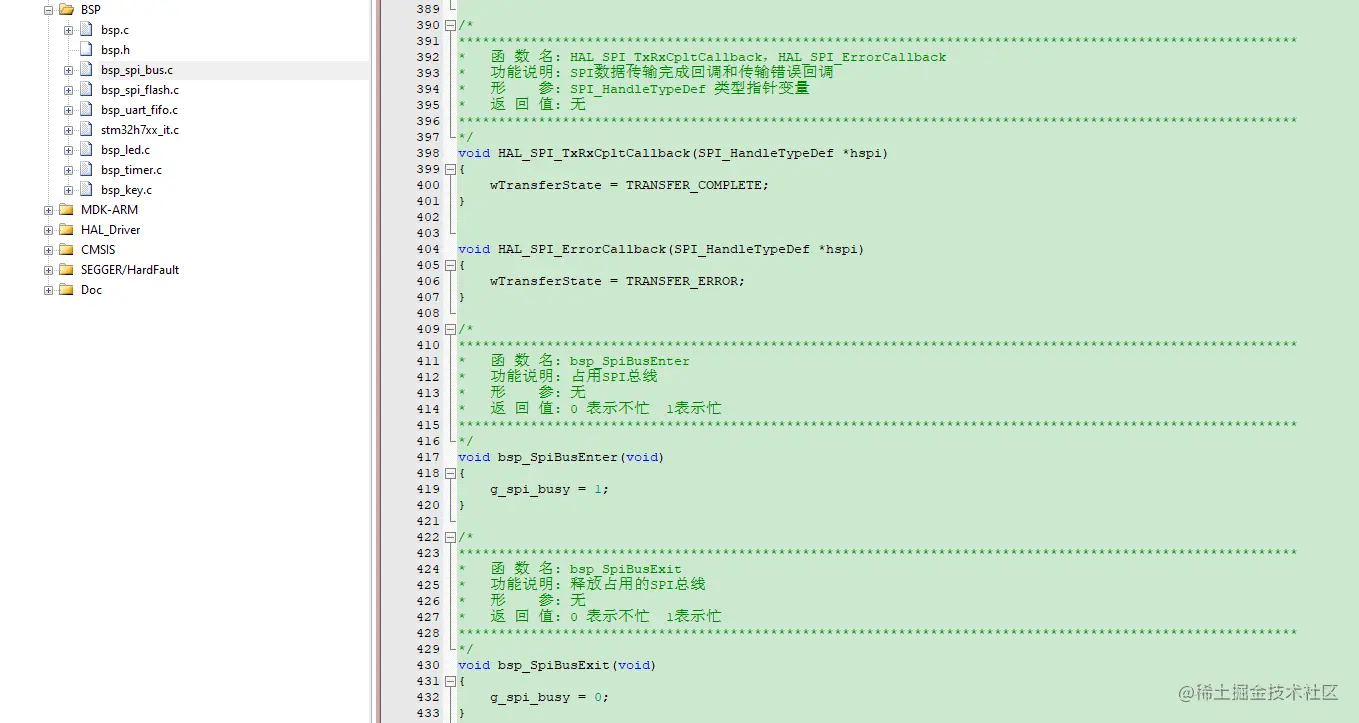
Task: Select bsp_timer.c in the project tree
Action: [x=131, y=170]
